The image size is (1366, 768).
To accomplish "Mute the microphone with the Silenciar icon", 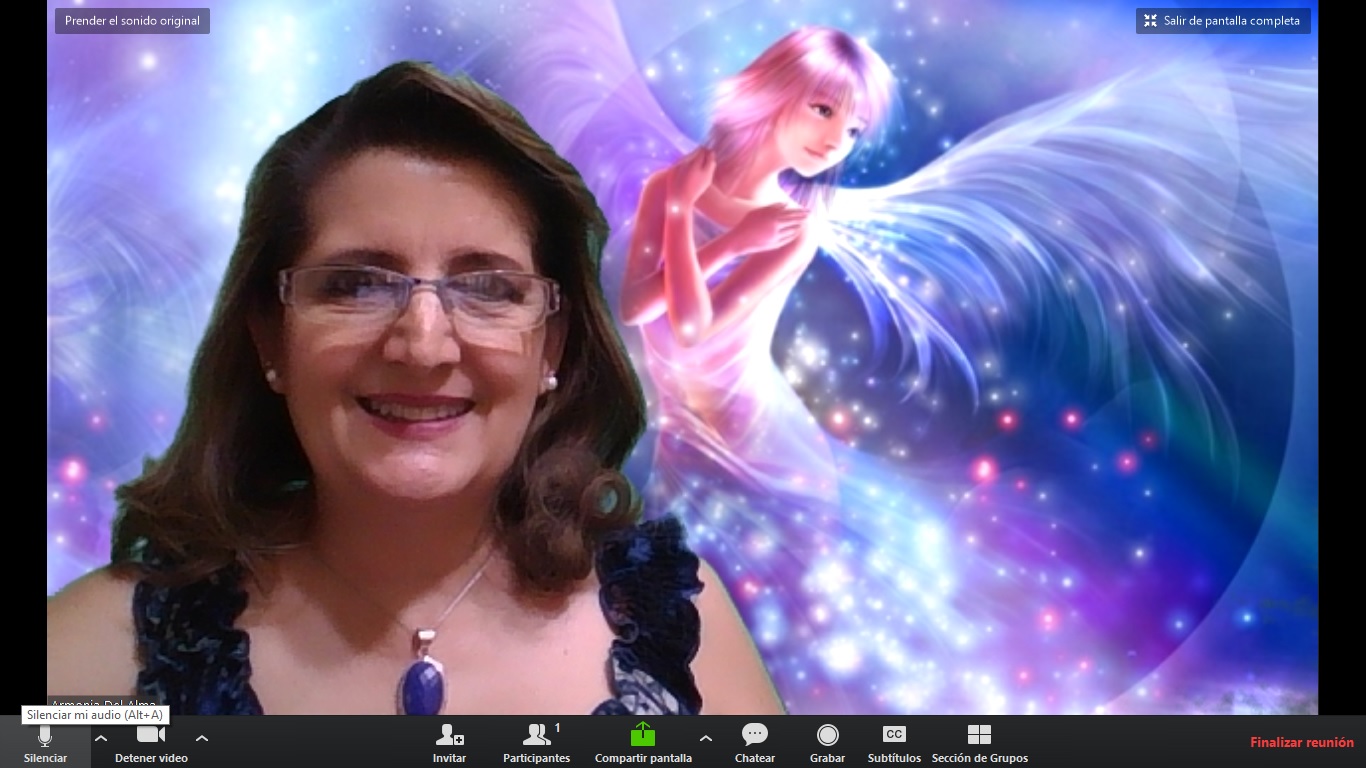I will click(x=45, y=737).
